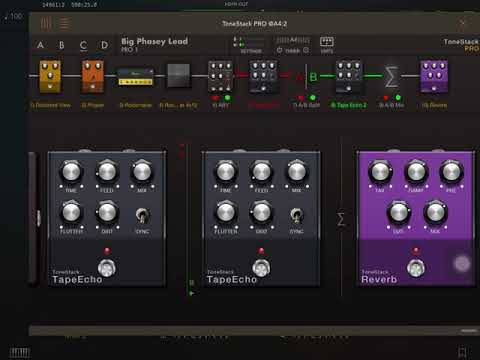Toggle green LED under A/B Split unit
Screen dimensions: 480x360
(313, 98)
